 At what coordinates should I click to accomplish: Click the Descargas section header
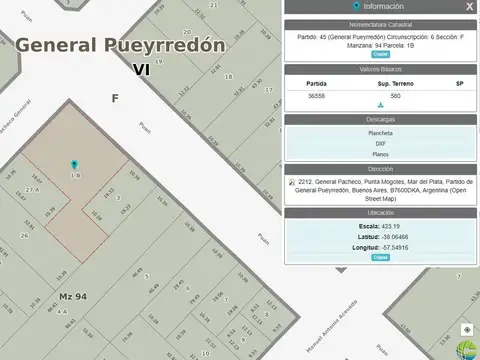pos(380,119)
